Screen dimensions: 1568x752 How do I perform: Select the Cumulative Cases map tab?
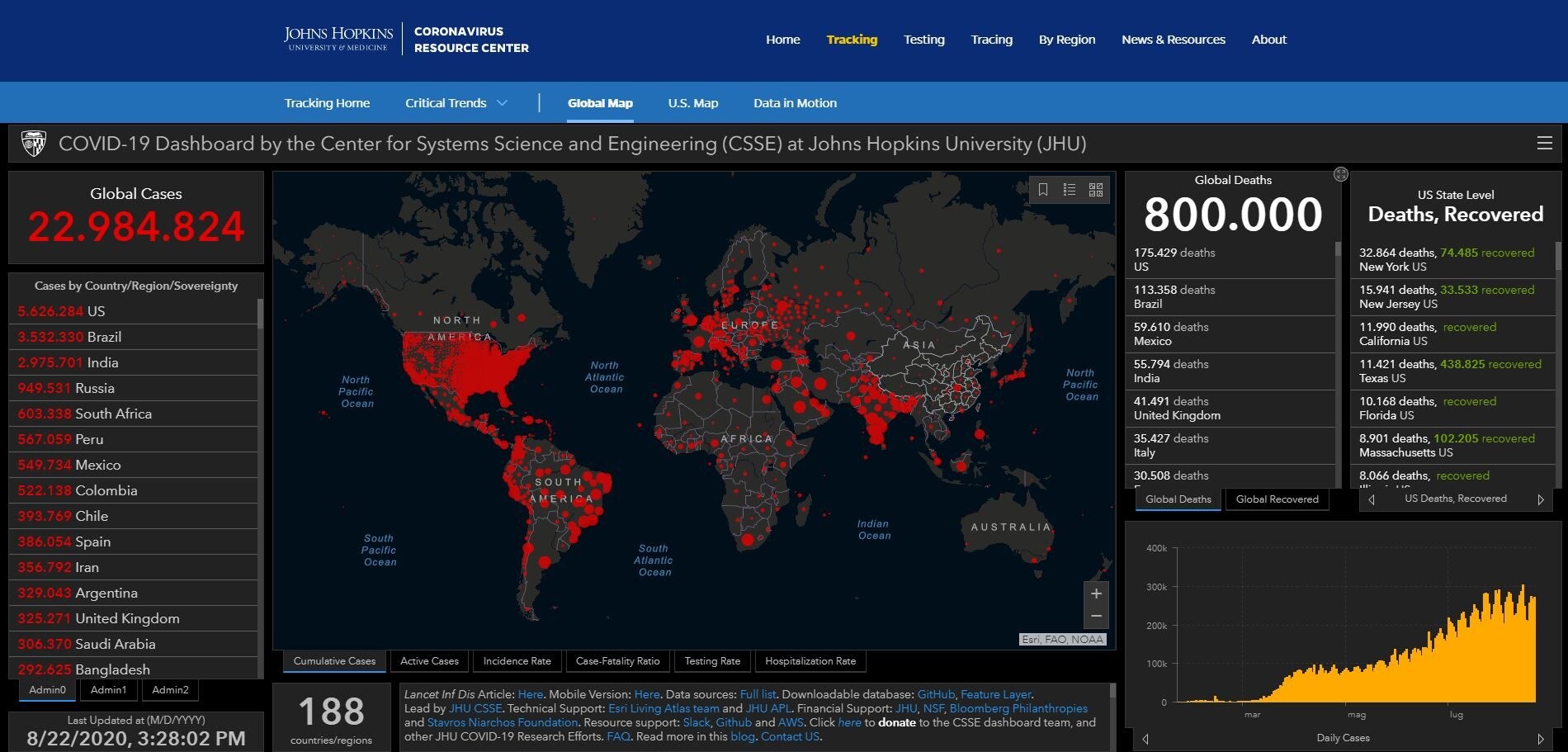pos(334,661)
